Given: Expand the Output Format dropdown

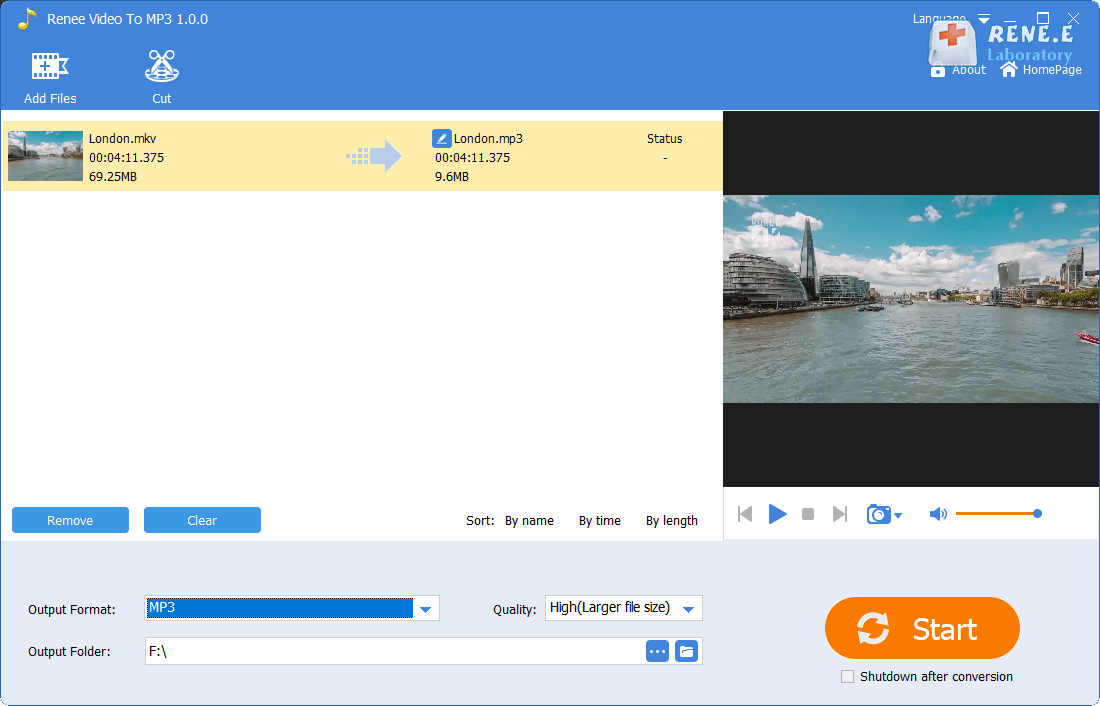Looking at the screenshot, I should coord(426,609).
